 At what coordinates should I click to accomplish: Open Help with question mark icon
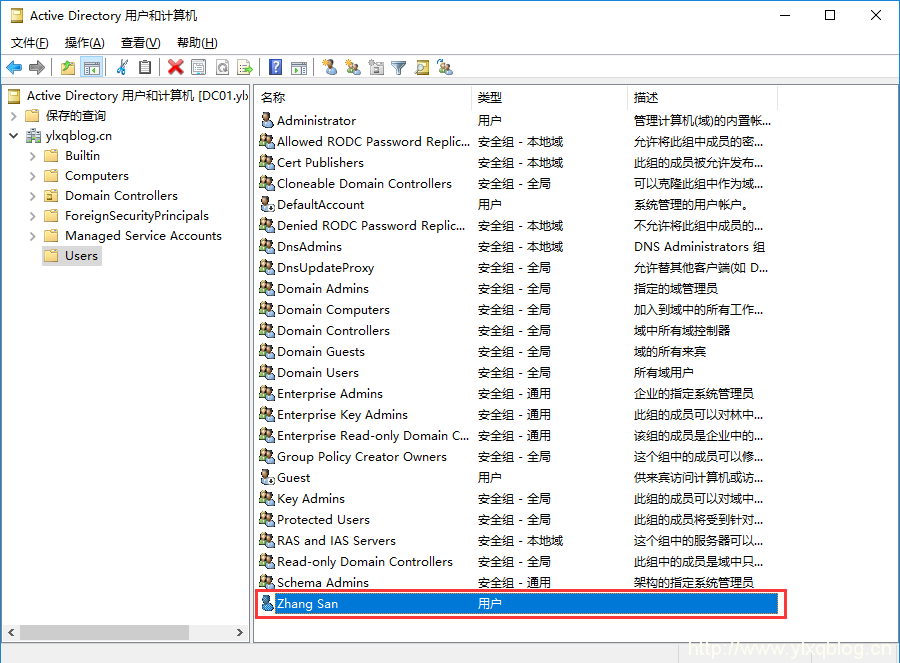click(x=276, y=68)
